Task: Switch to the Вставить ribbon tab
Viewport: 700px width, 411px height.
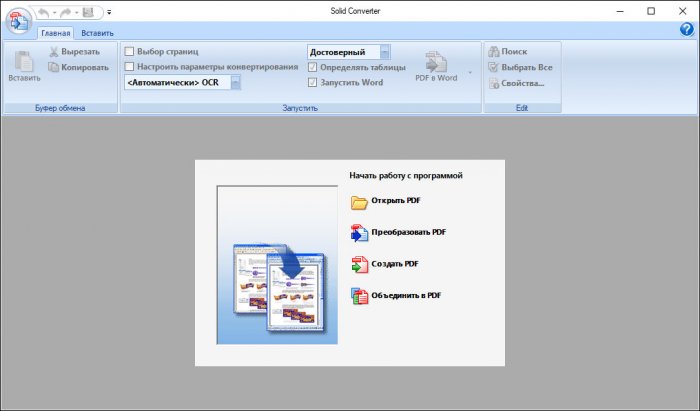Action: pos(97,33)
